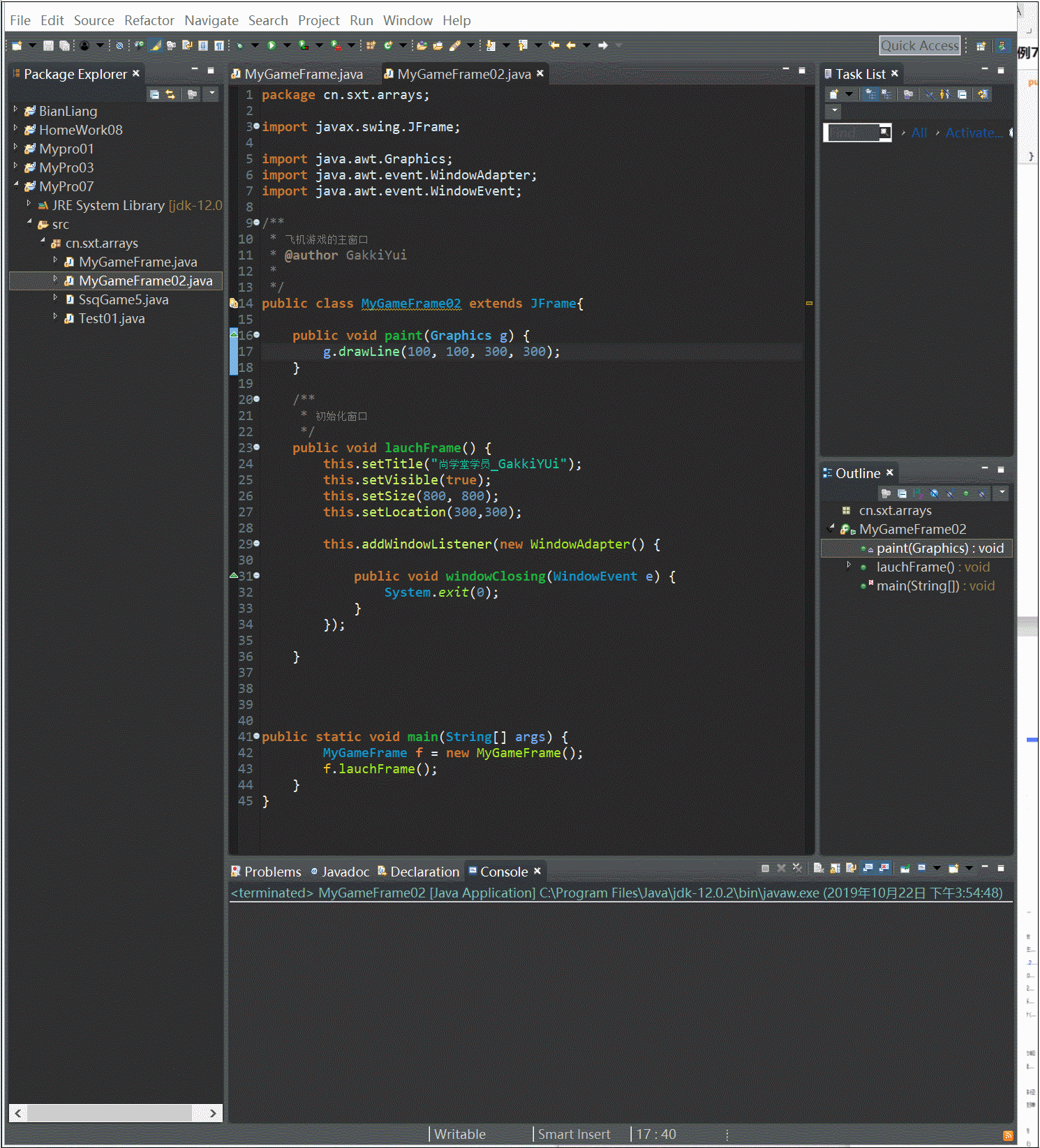Click the Save All toolbar icon

64,45
